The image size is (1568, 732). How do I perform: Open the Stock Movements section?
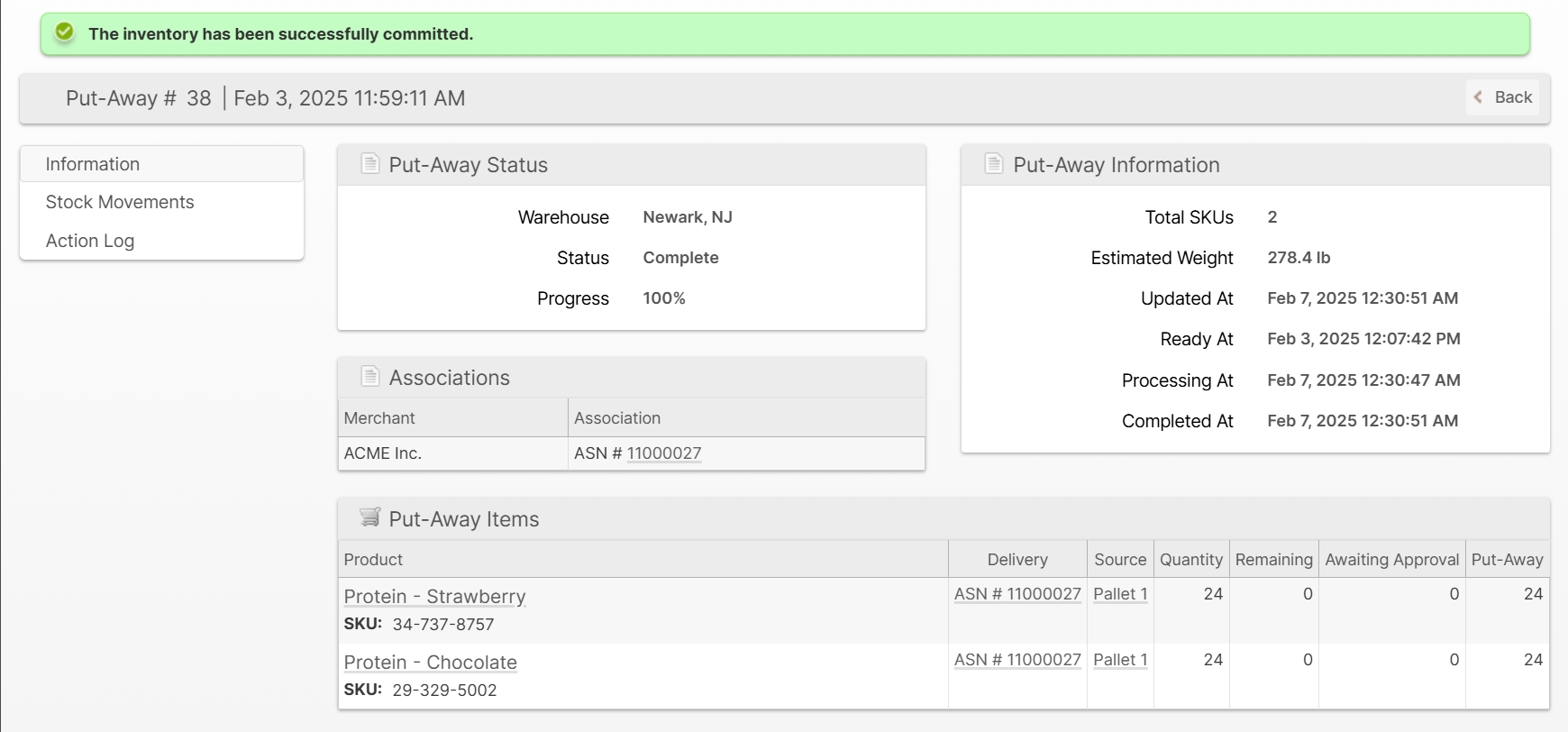coord(120,202)
